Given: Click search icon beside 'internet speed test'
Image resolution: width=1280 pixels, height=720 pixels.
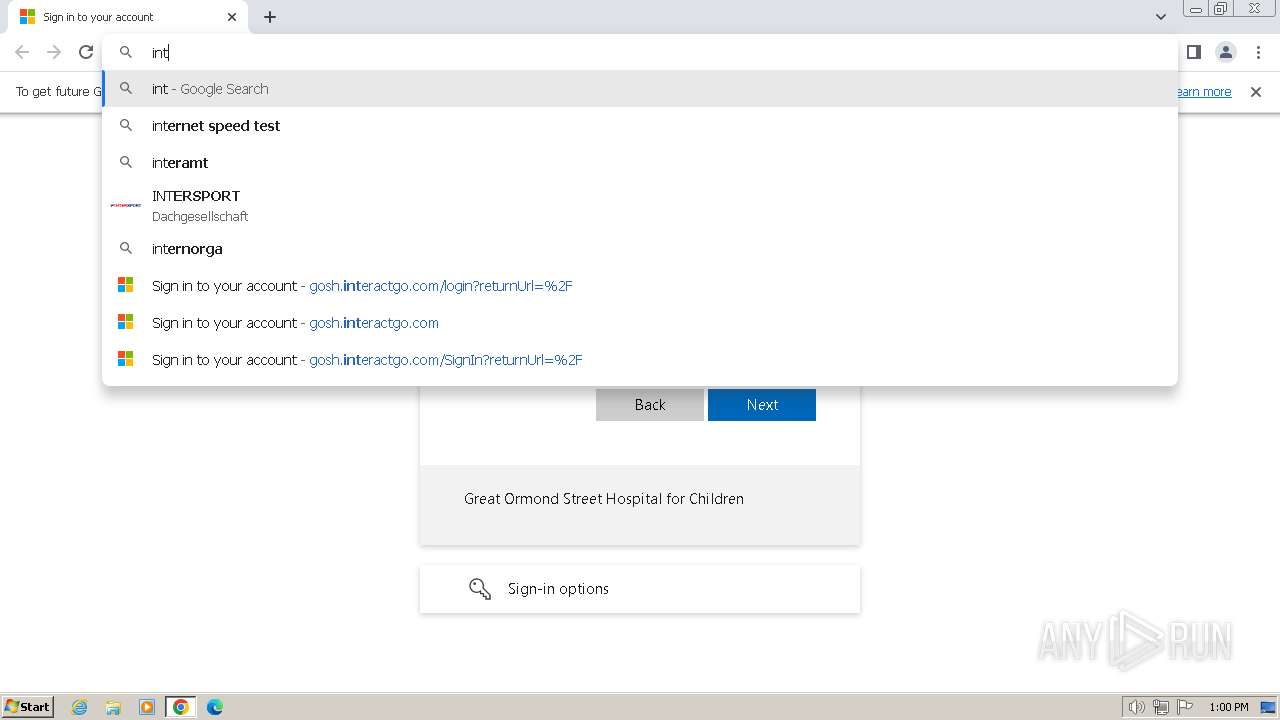Looking at the screenshot, I should click(126, 126).
